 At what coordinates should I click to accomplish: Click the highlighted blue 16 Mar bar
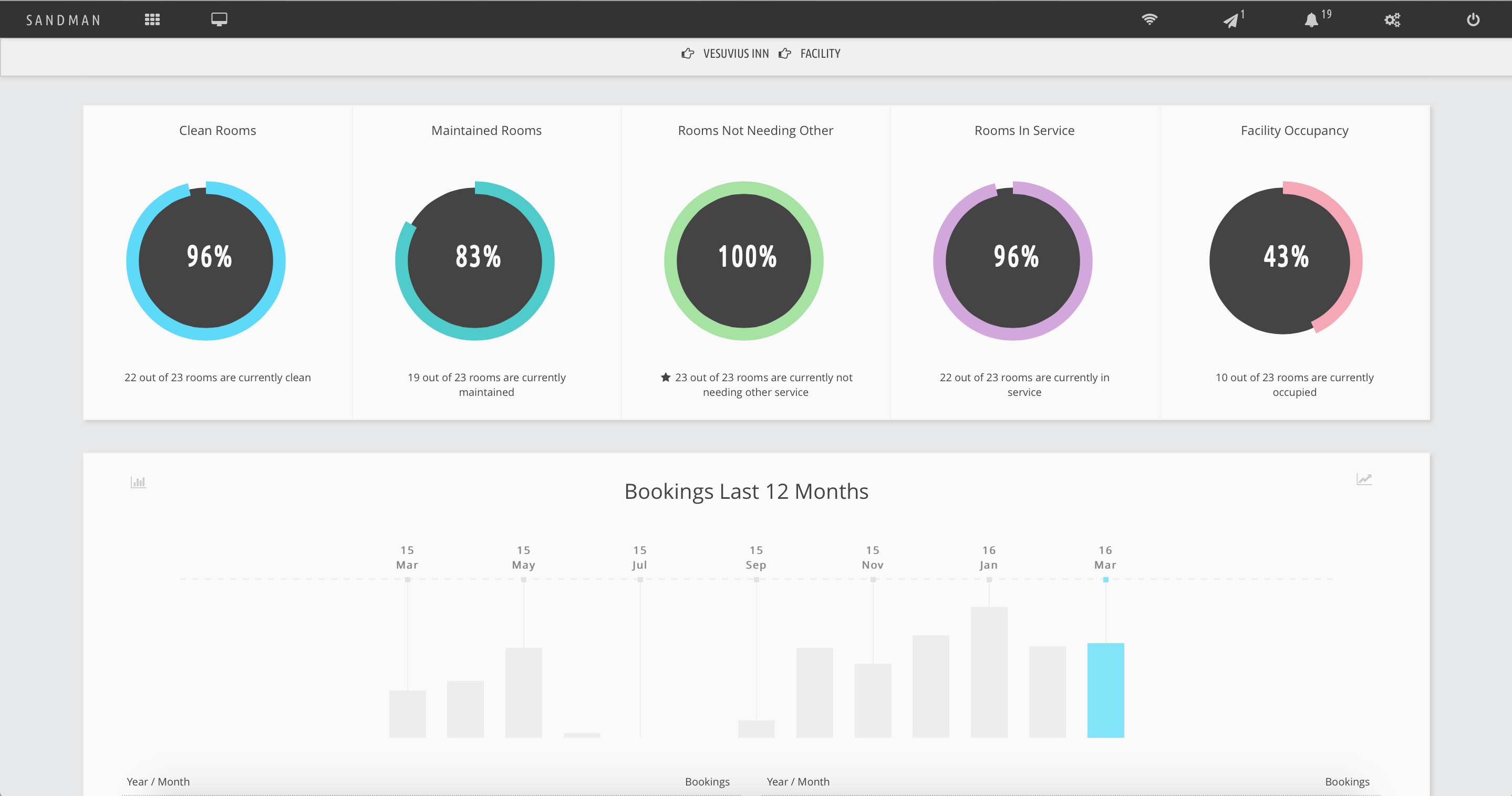[x=1106, y=690]
